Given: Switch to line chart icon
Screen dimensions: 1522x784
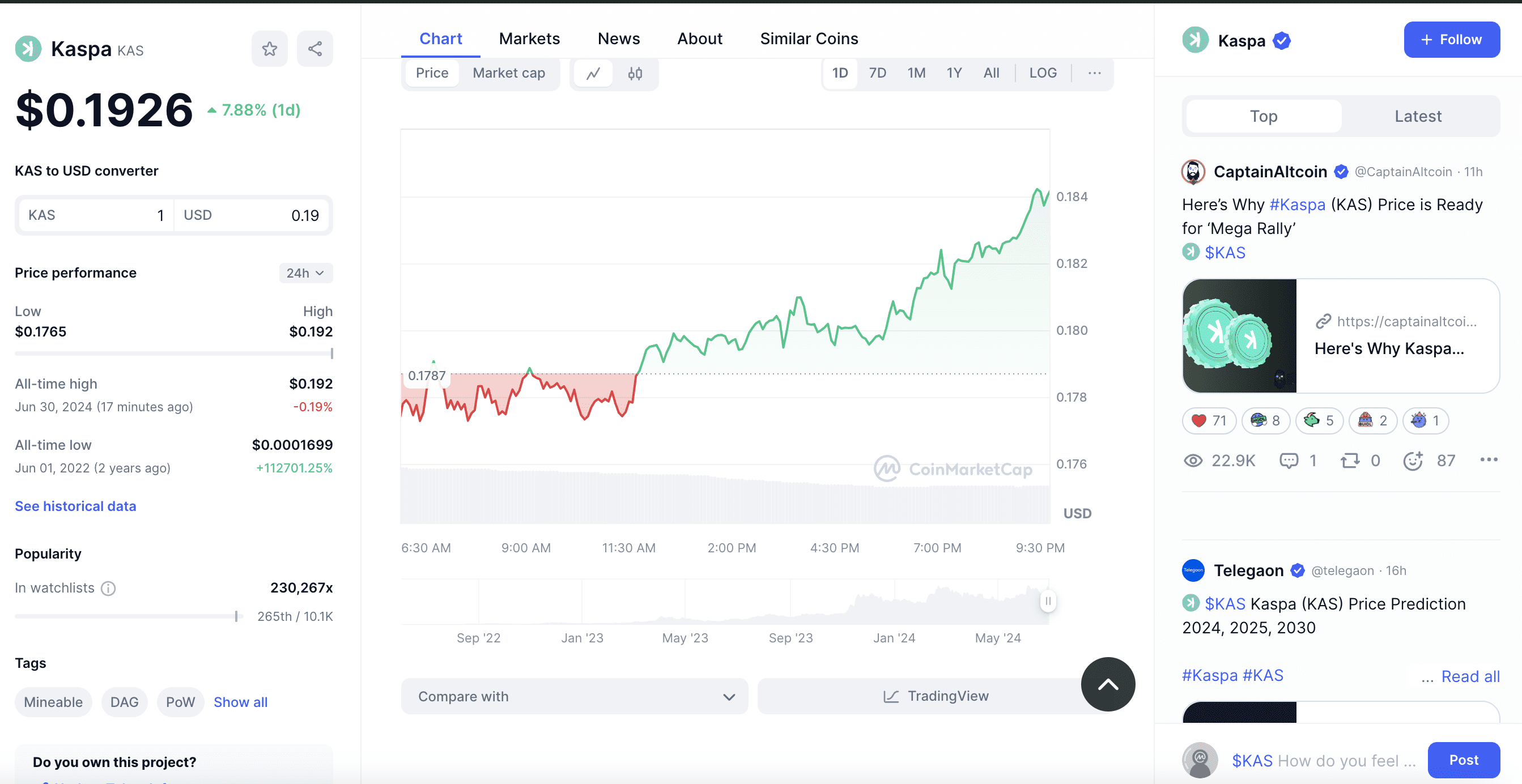Looking at the screenshot, I should click(593, 73).
